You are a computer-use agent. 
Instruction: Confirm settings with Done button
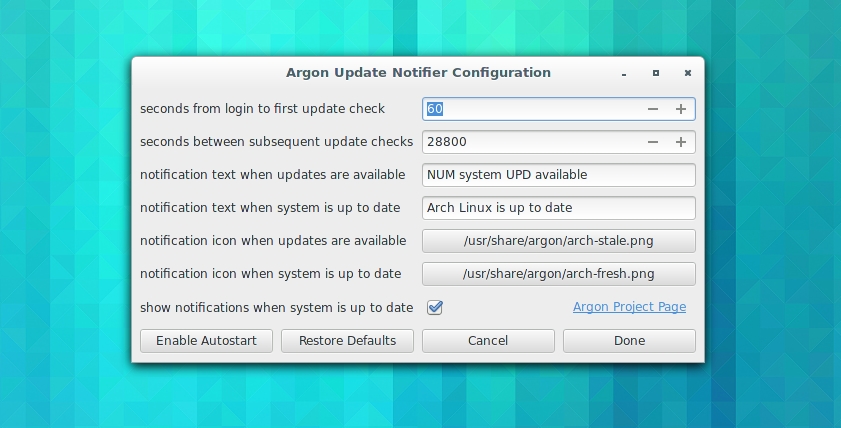pyautogui.click(x=629, y=341)
